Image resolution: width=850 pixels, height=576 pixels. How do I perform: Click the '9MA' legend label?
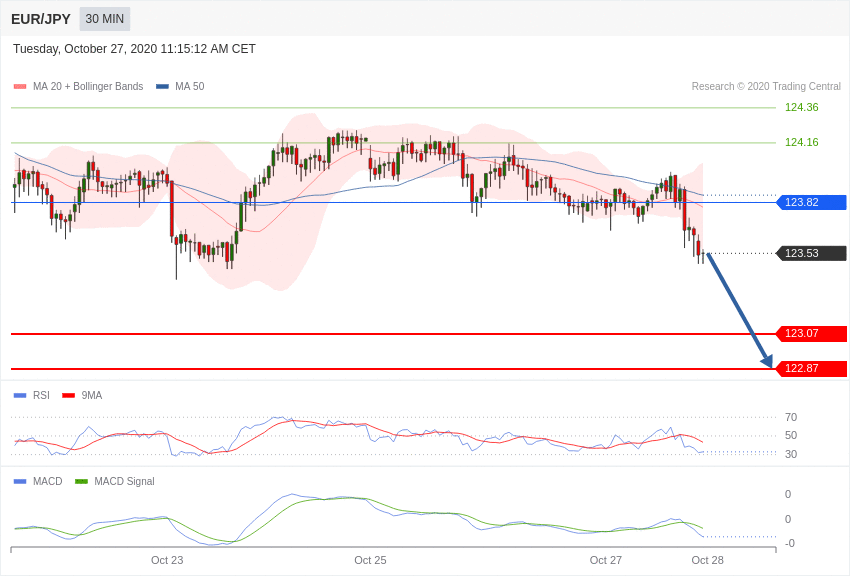[92, 396]
